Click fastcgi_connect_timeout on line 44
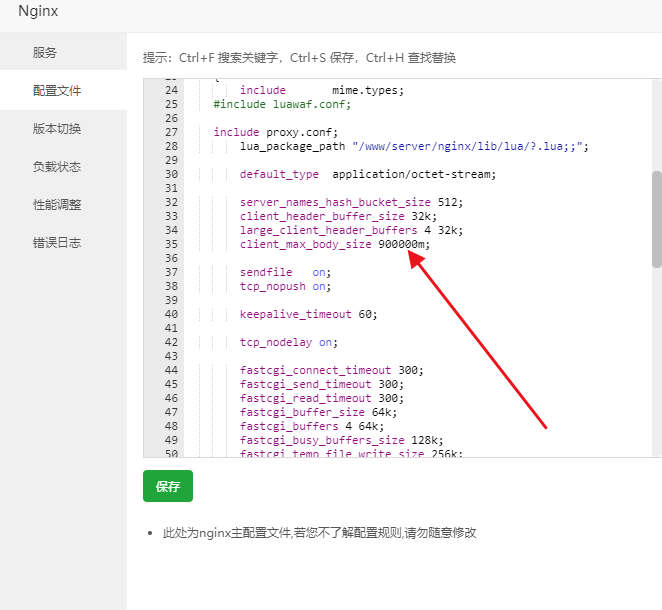Image resolution: width=662 pixels, height=610 pixels. (315, 370)
